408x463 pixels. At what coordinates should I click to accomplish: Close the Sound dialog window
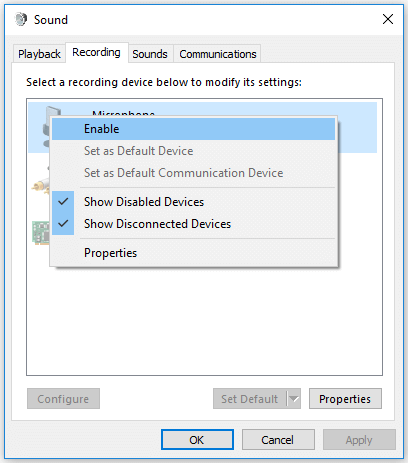[388, 19]
